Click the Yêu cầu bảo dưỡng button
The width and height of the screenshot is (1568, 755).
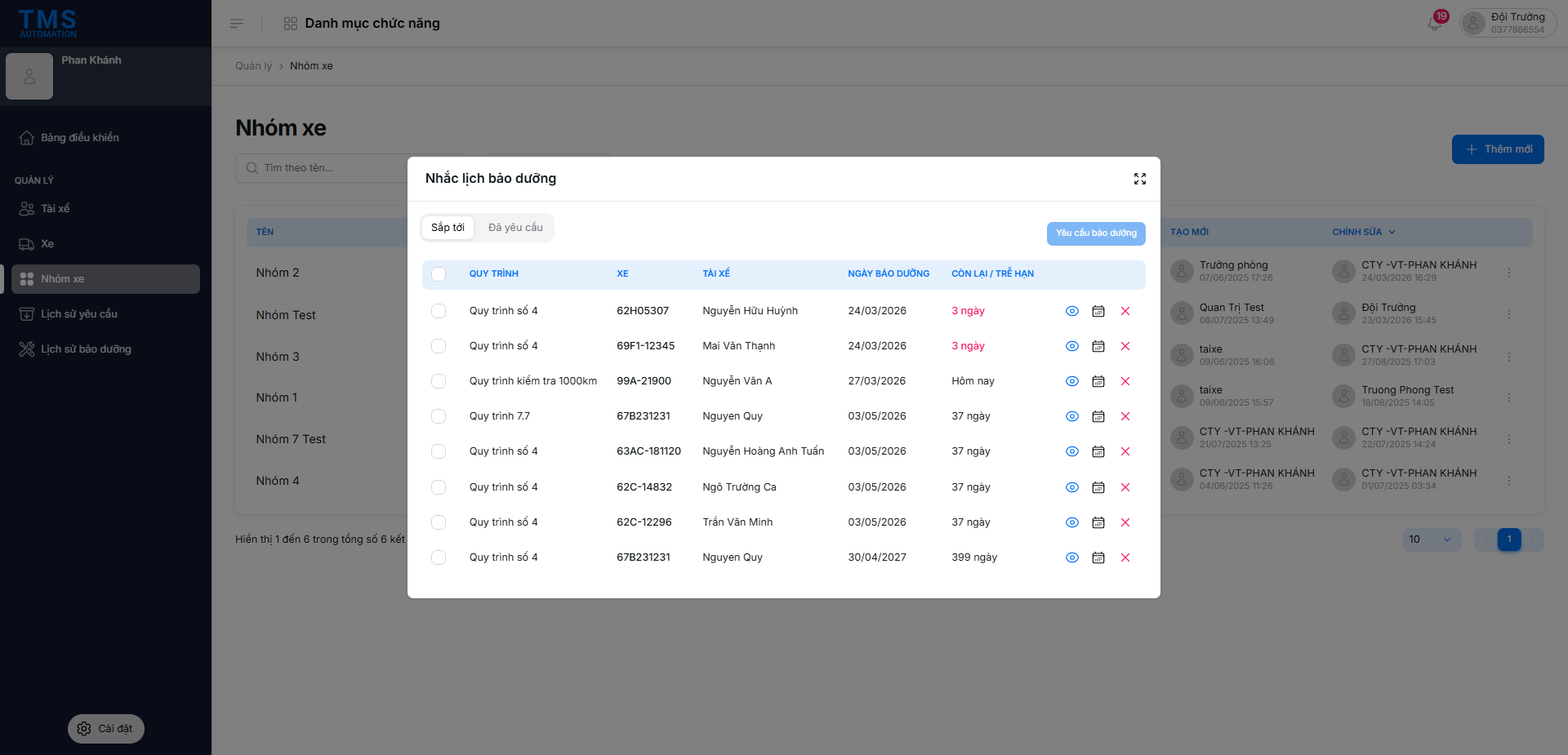point(1095,233)
